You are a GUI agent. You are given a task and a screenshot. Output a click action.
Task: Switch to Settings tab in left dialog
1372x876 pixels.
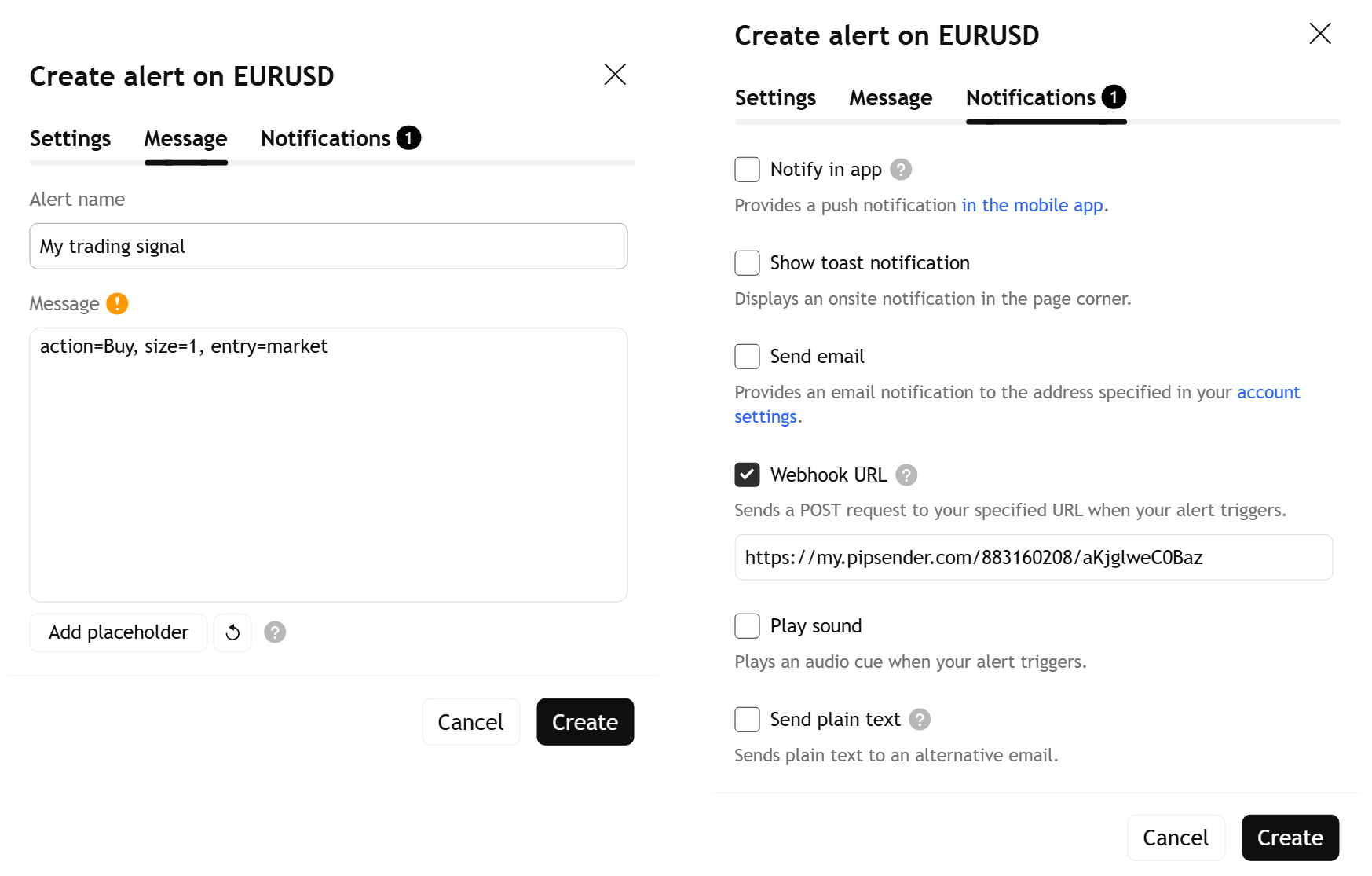click(70, 139)
